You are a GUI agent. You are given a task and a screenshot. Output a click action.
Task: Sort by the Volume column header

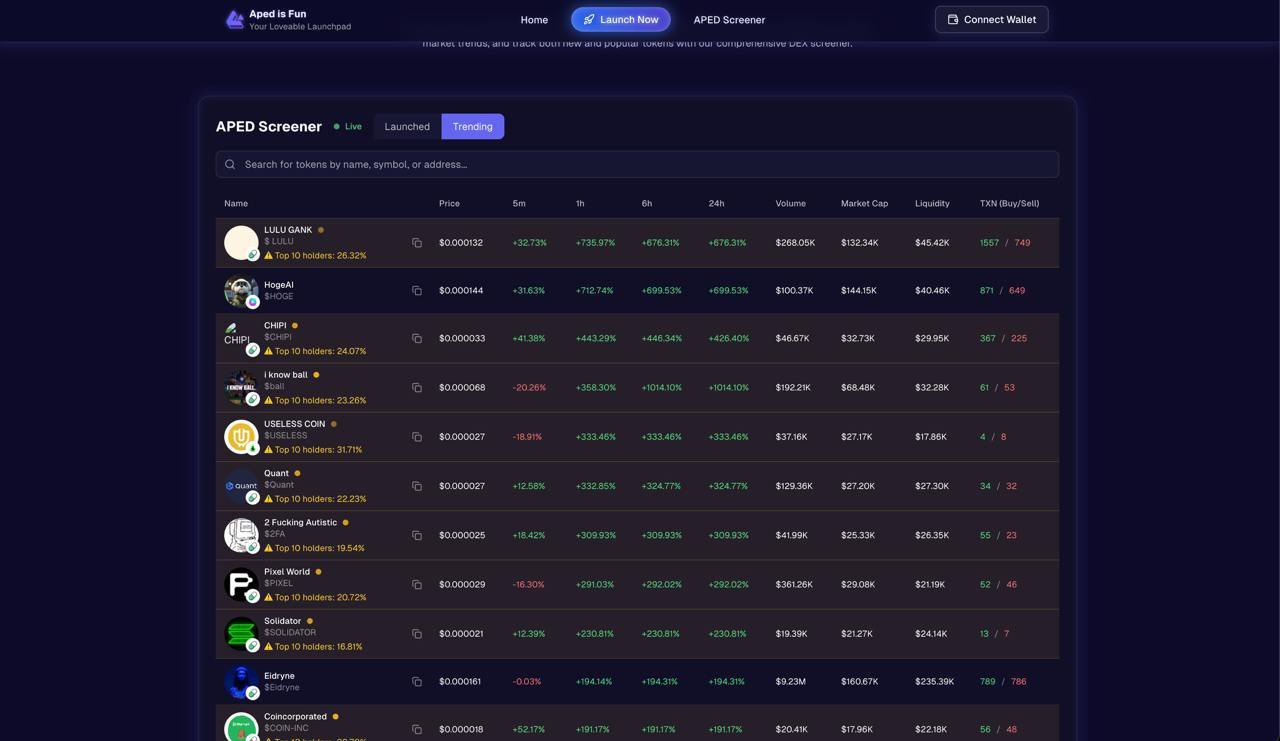790,204
